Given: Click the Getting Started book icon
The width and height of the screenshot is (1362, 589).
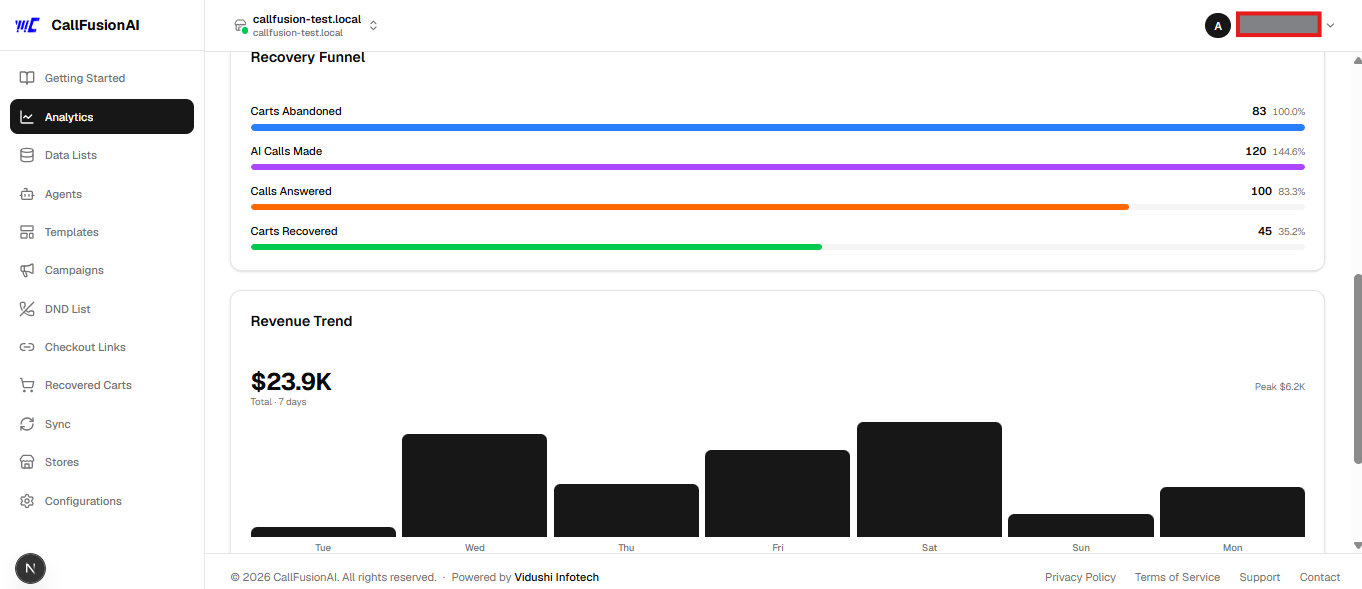Looking at the screenshot, I should [27, 78].
